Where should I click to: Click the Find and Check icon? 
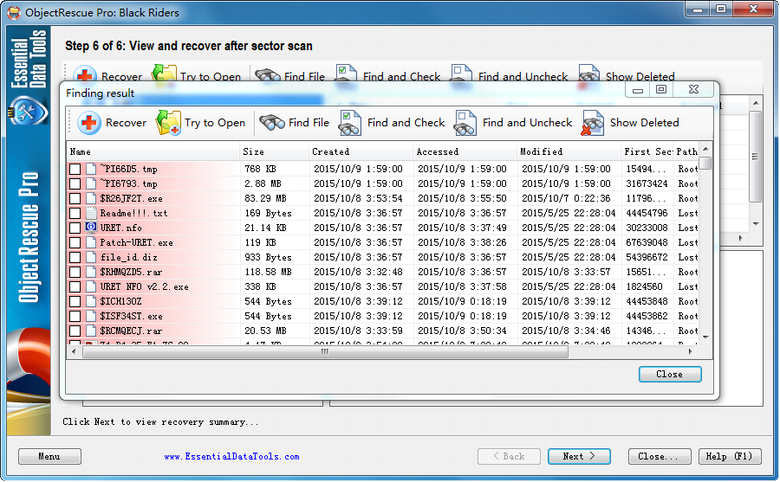click(350, 123)
